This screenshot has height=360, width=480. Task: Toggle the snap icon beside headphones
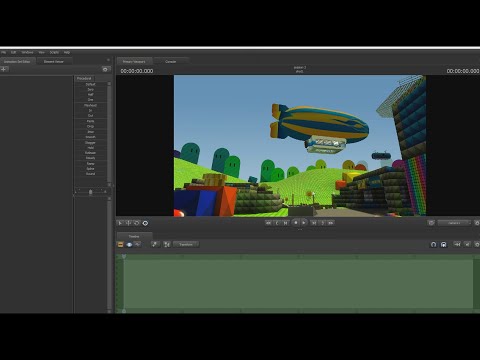pyautogui.click(x=444, y=245)
